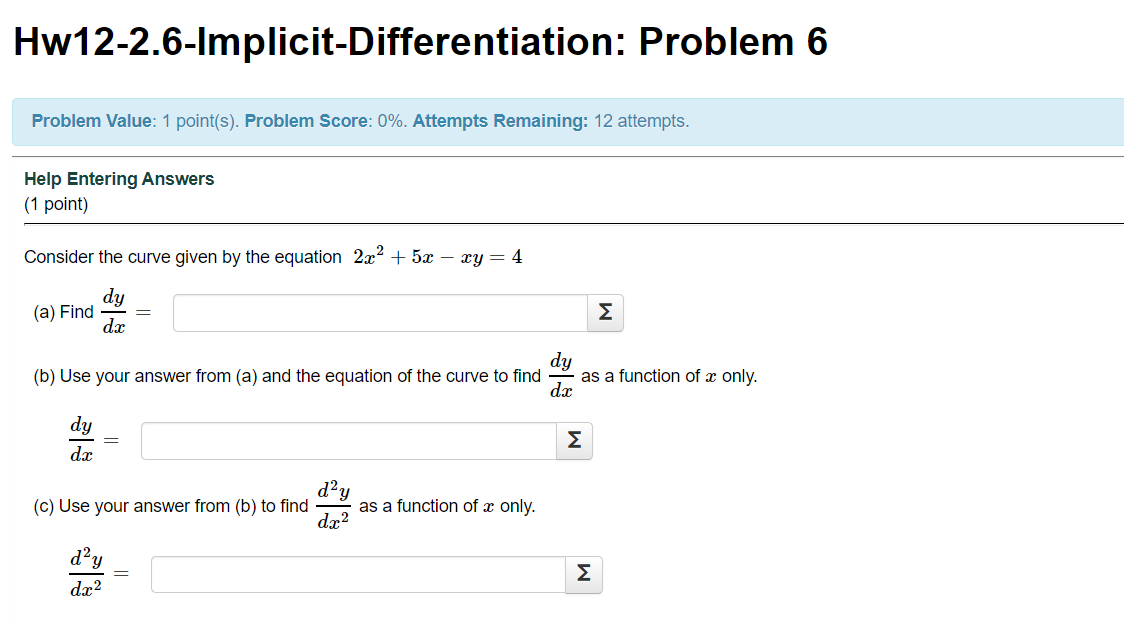Click inside the part (a) answer field
The image size is (1124, 634).
380,312
